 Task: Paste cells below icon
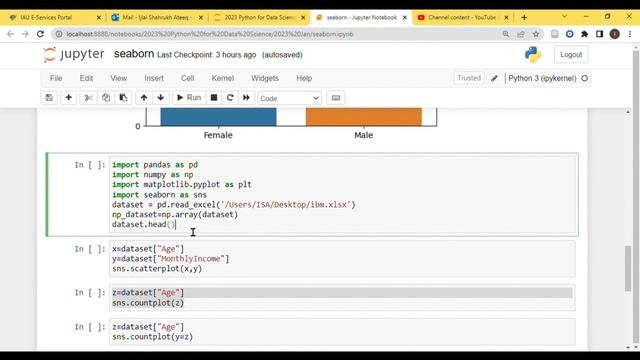(123, 98)
